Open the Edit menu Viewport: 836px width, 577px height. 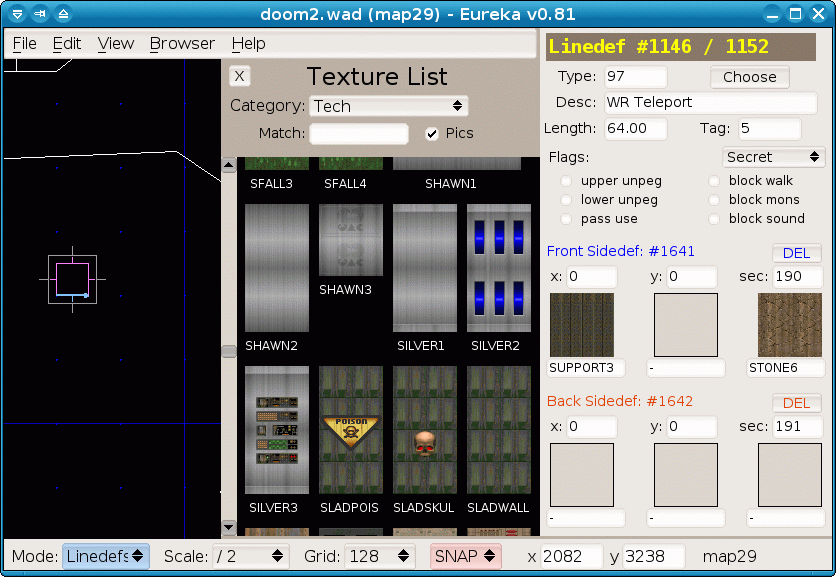coord(67,44)
